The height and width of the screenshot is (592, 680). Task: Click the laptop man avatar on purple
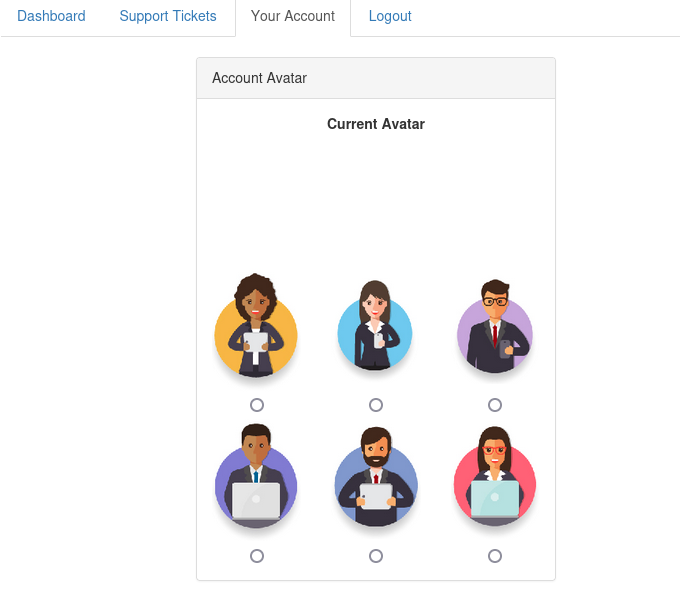click(256, 476)
